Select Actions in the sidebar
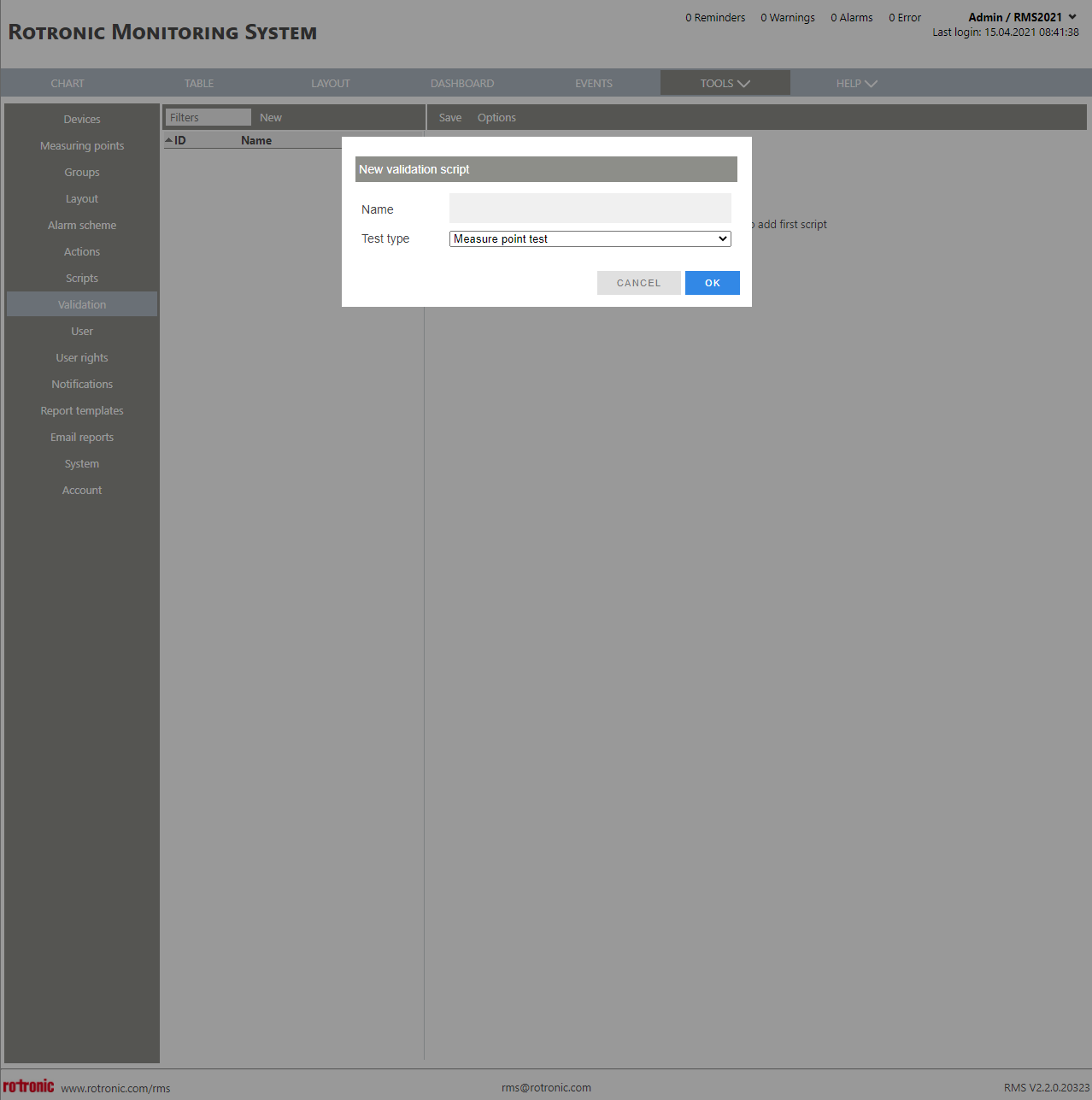Image resolution: width=1092 pixels, height=1100 pixels. (x=82, y=251)
